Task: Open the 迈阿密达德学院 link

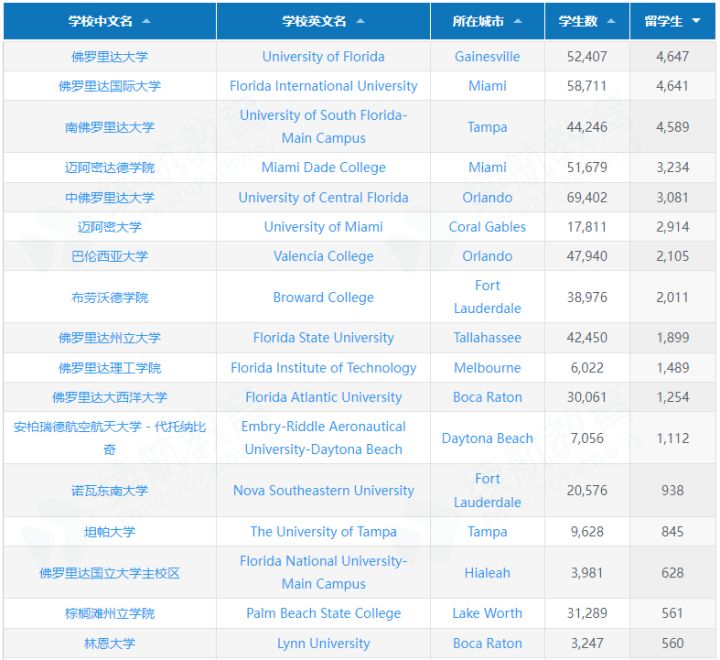Action: (x=110, y=168)
